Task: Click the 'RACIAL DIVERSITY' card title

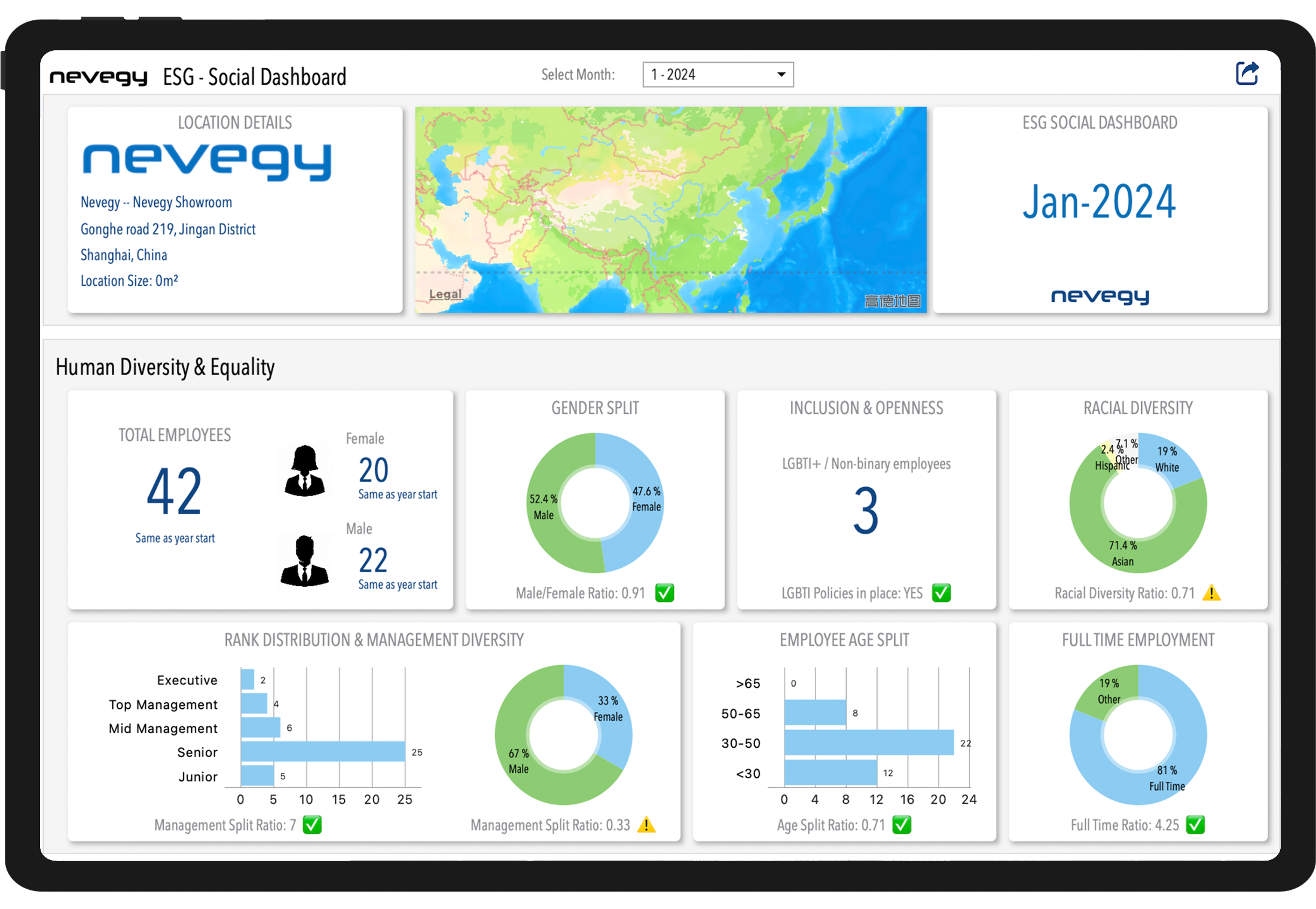Action: [1138, 408]
